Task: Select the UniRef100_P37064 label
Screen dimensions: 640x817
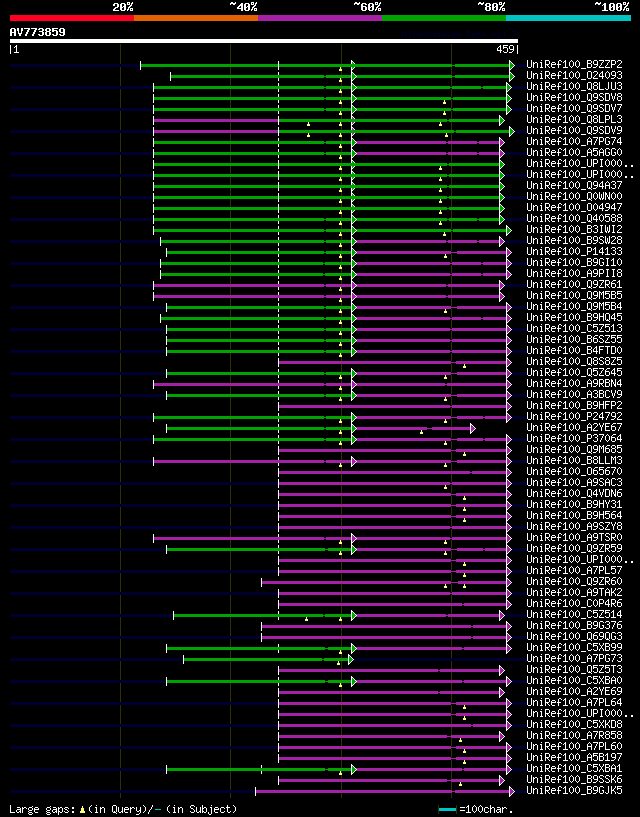Action: [574, 439]
